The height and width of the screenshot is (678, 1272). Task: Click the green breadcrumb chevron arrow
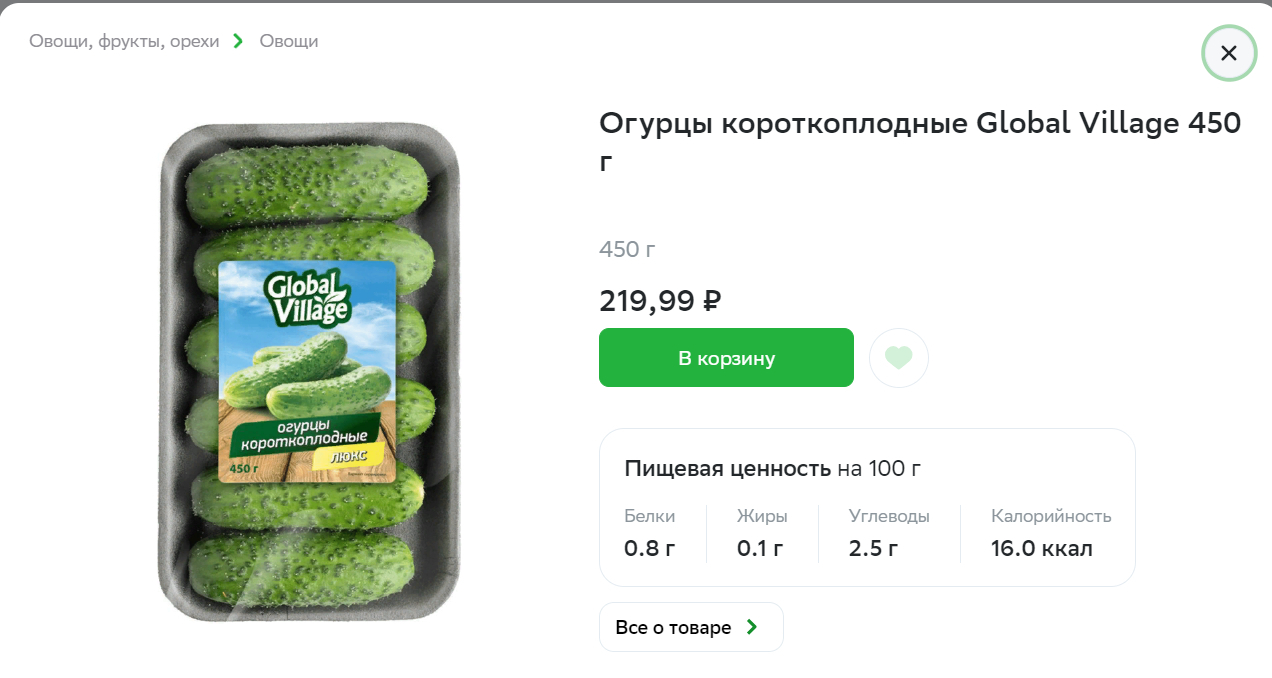[x=238, y=41]
